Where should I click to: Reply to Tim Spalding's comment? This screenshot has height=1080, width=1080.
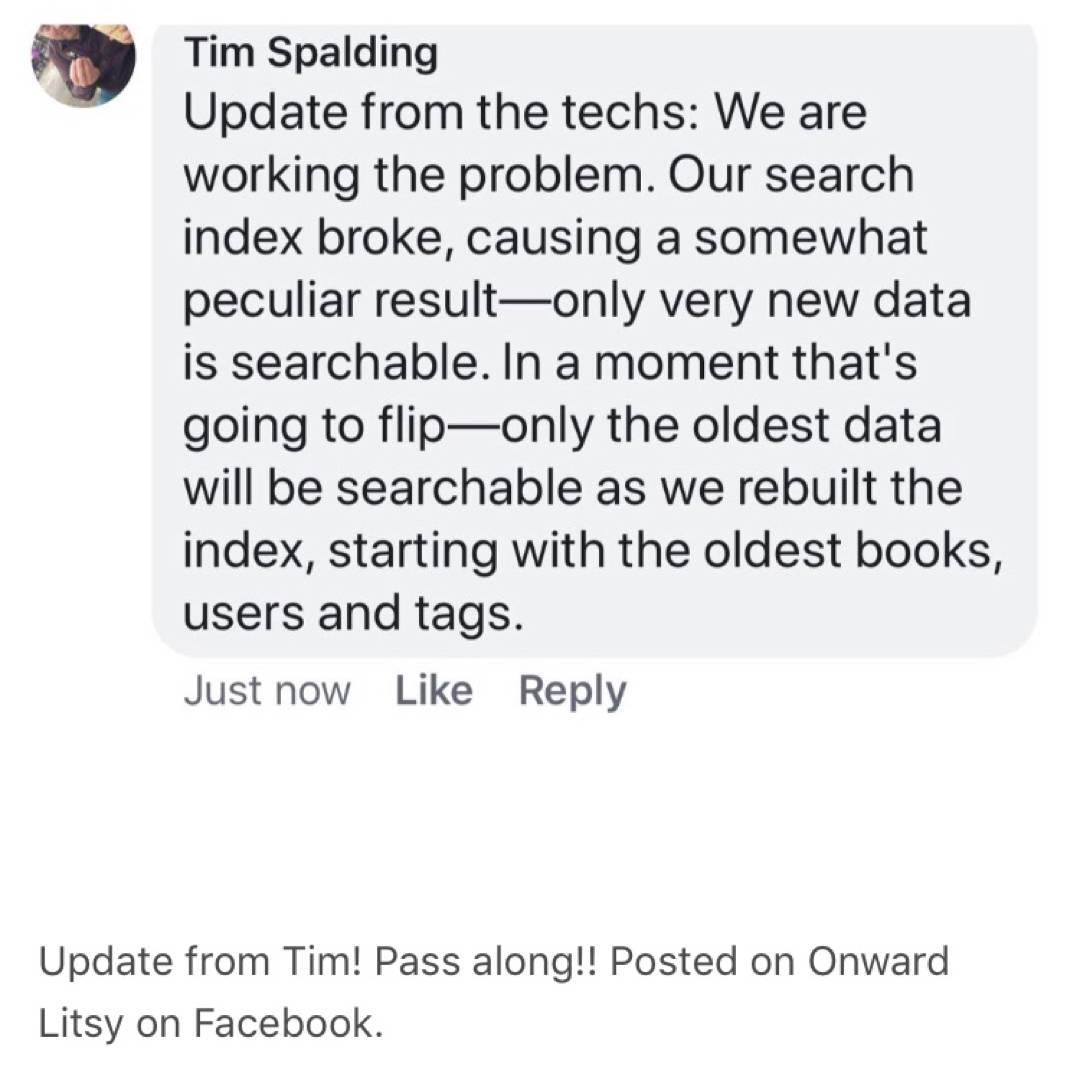pos(572,691)
